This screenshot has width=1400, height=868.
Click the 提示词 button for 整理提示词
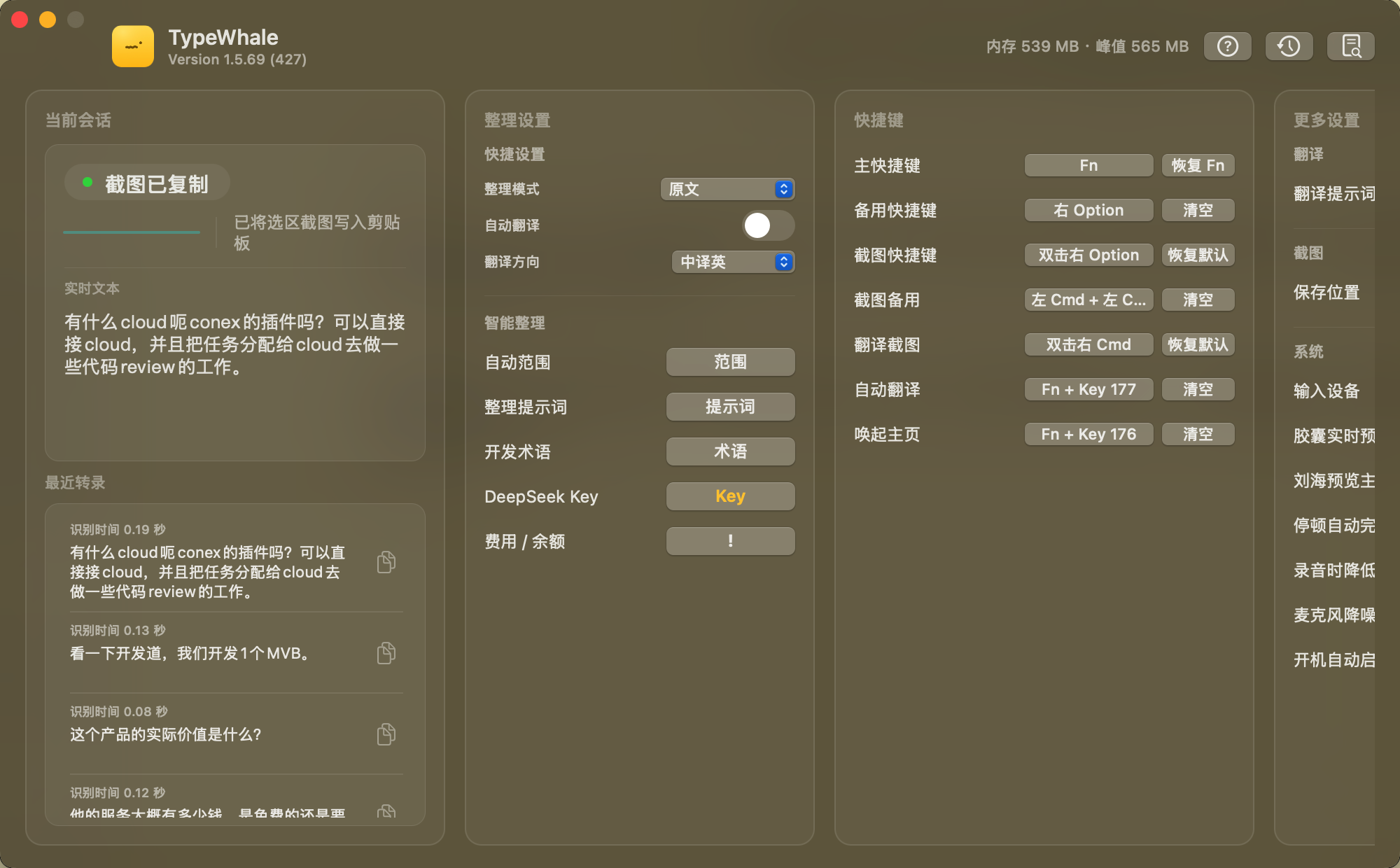coord(730,407)
